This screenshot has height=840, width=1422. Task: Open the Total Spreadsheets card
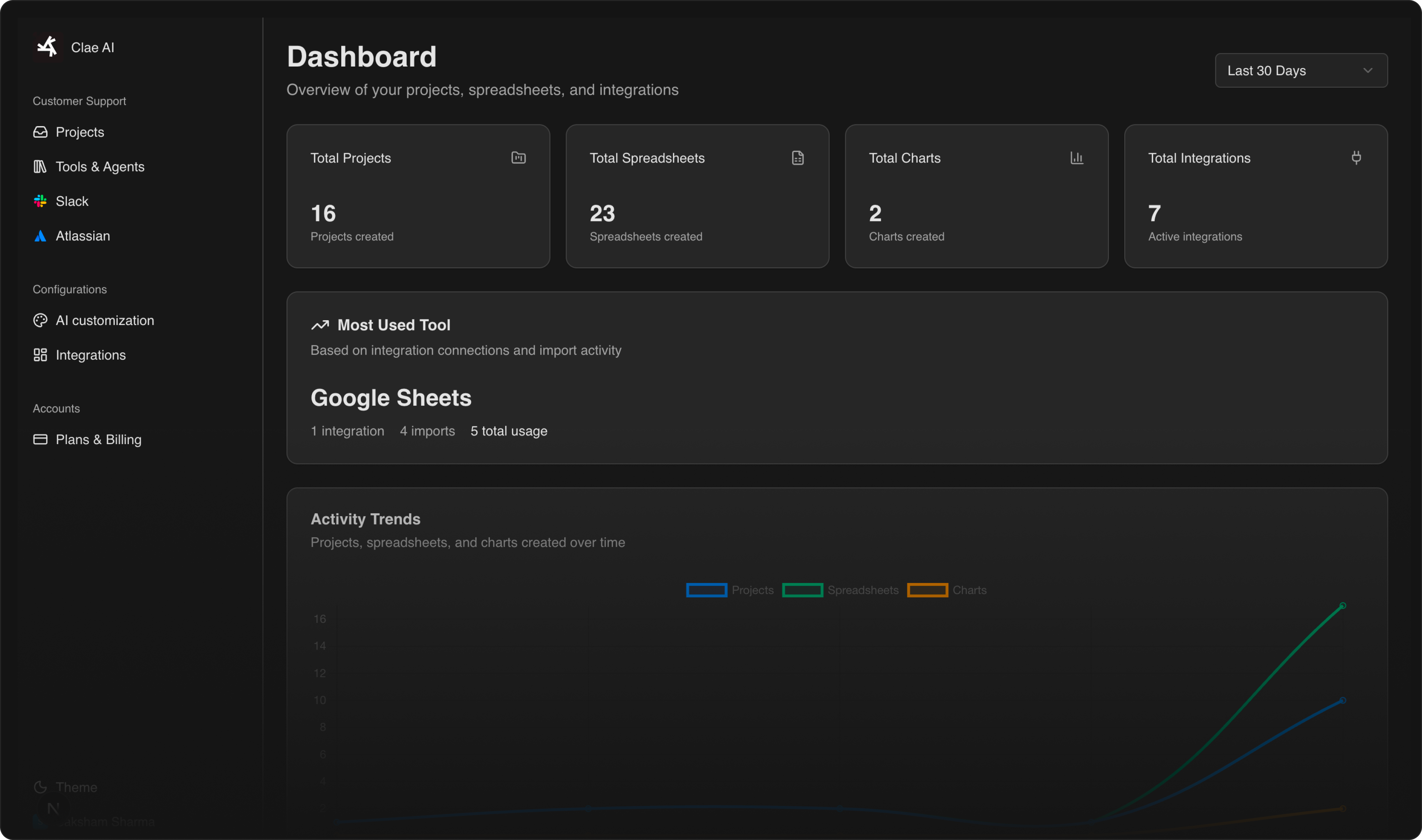pos(697,196)
